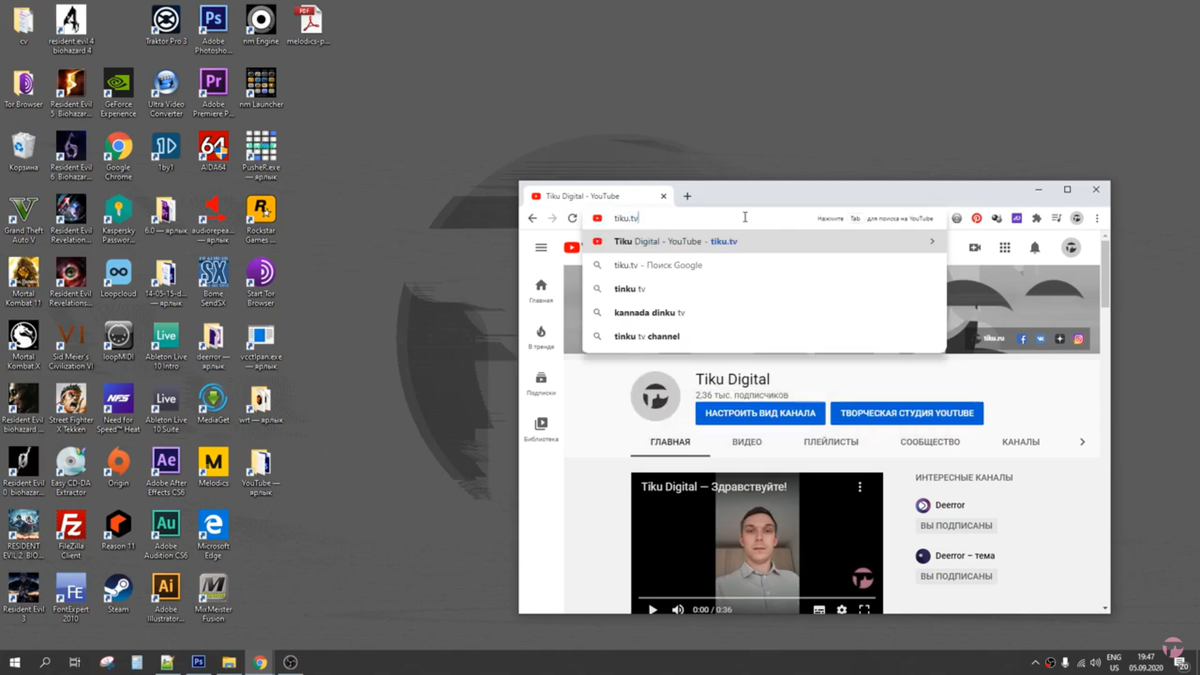This screenshot has height=675, width=1200.
Task: Go back in Chrome
Action: tap(532, 218)
